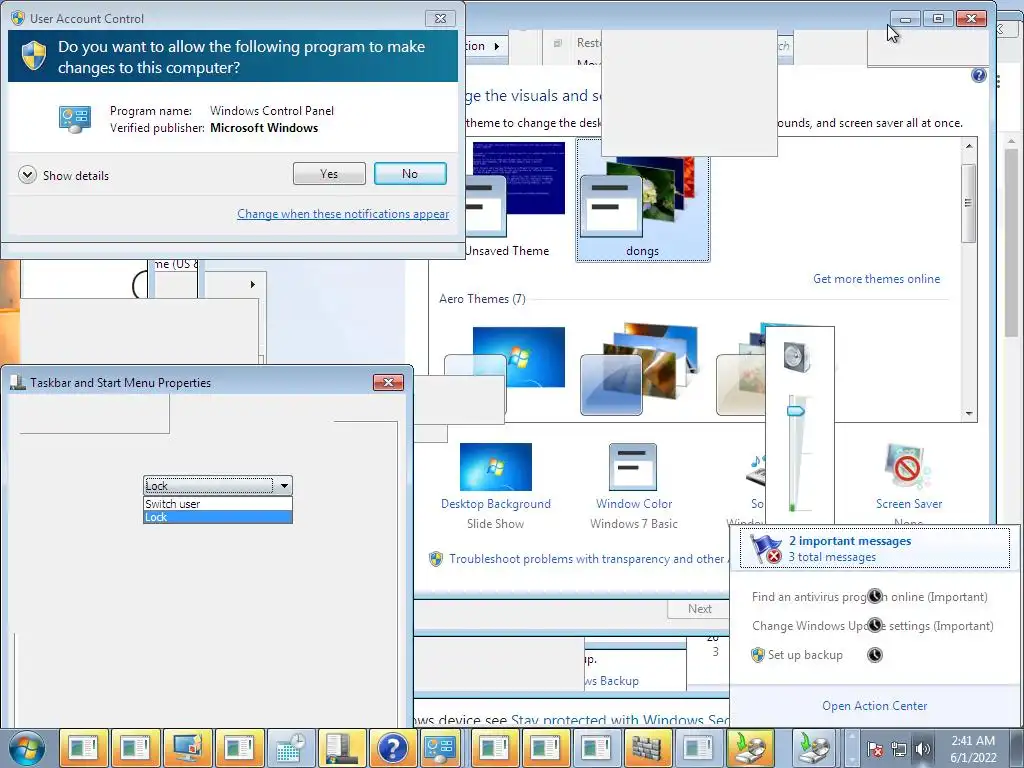Open 'Change Windows Update settings' message
This screenshot has height=768, width=1024.
click(x=872, y=626)
